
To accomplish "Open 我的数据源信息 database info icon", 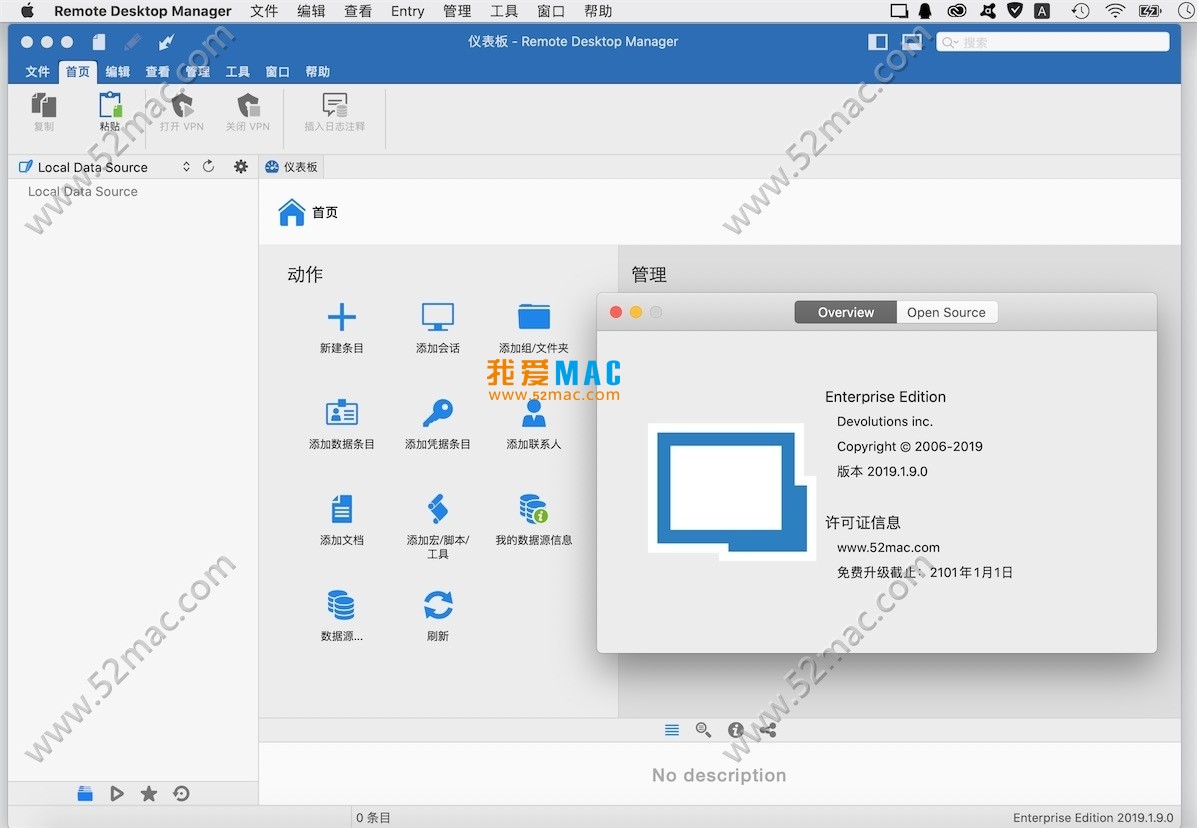I will coord(533,509).
